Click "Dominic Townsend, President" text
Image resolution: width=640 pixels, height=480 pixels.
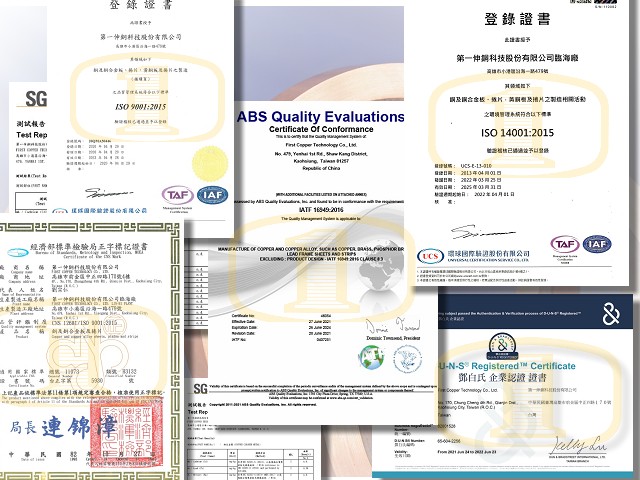pyautogui.click(x=393, y=338)
